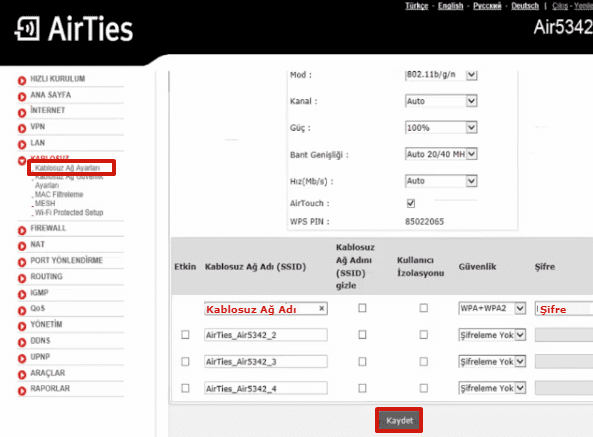Screen dimensions: 593x437
Task: Open Güvenlik dropdown for AirTies_Air5342_4
Action: [492, 388]
